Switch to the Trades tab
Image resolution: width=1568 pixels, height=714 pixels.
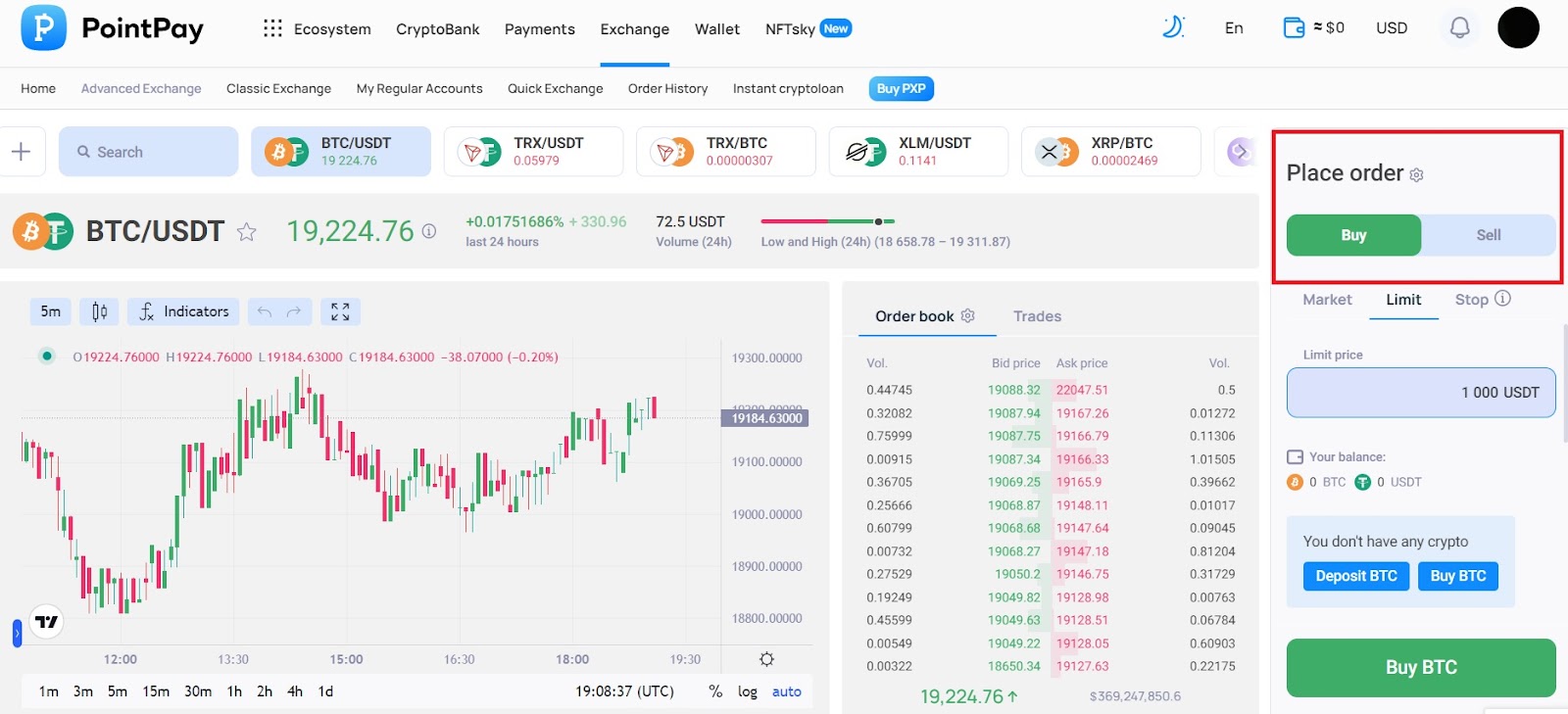coord(1037,316)
